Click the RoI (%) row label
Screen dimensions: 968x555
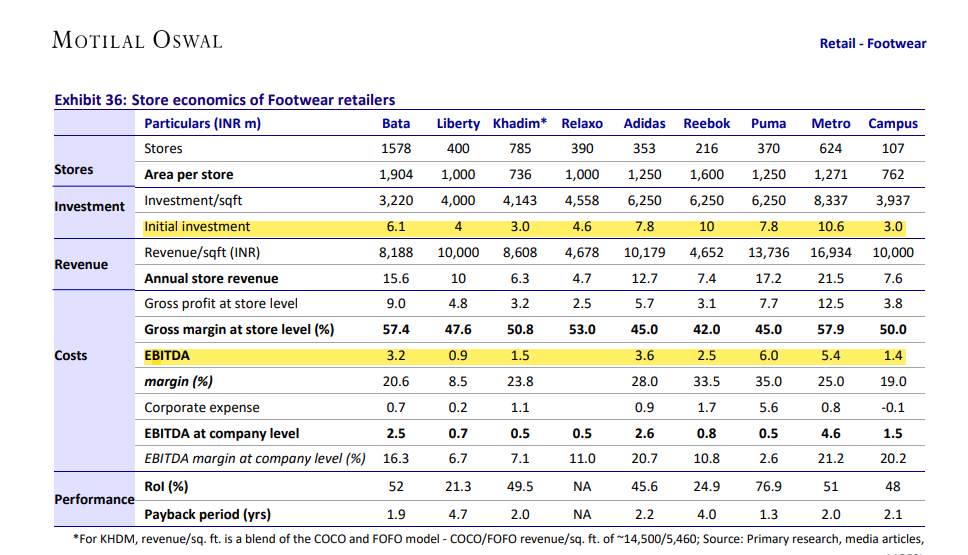[x=166, y=486]
